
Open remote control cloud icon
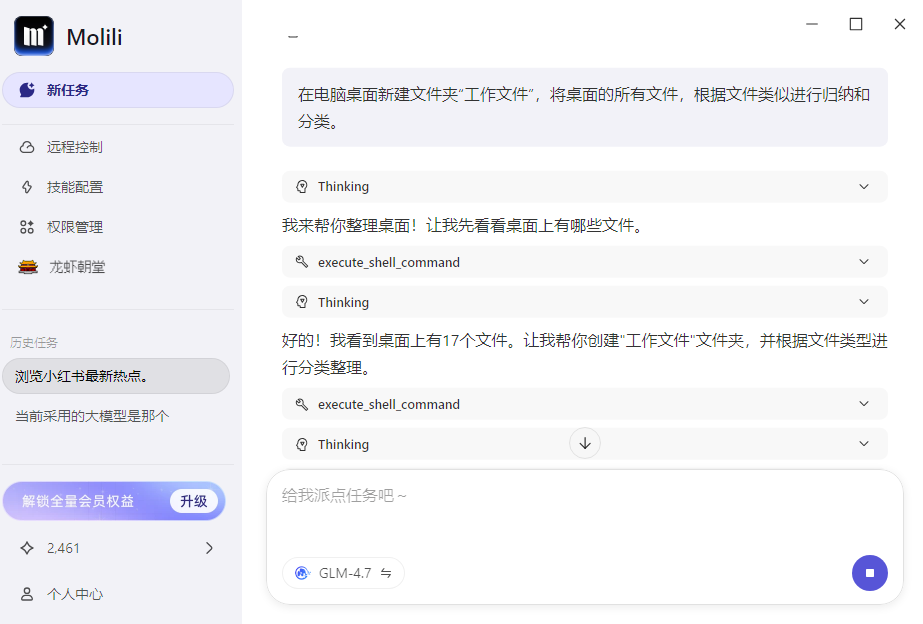(x=27, y=147)
